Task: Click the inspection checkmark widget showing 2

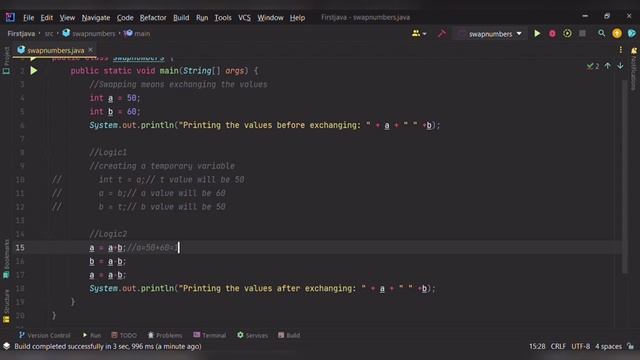Action: (x=593, y=66)
